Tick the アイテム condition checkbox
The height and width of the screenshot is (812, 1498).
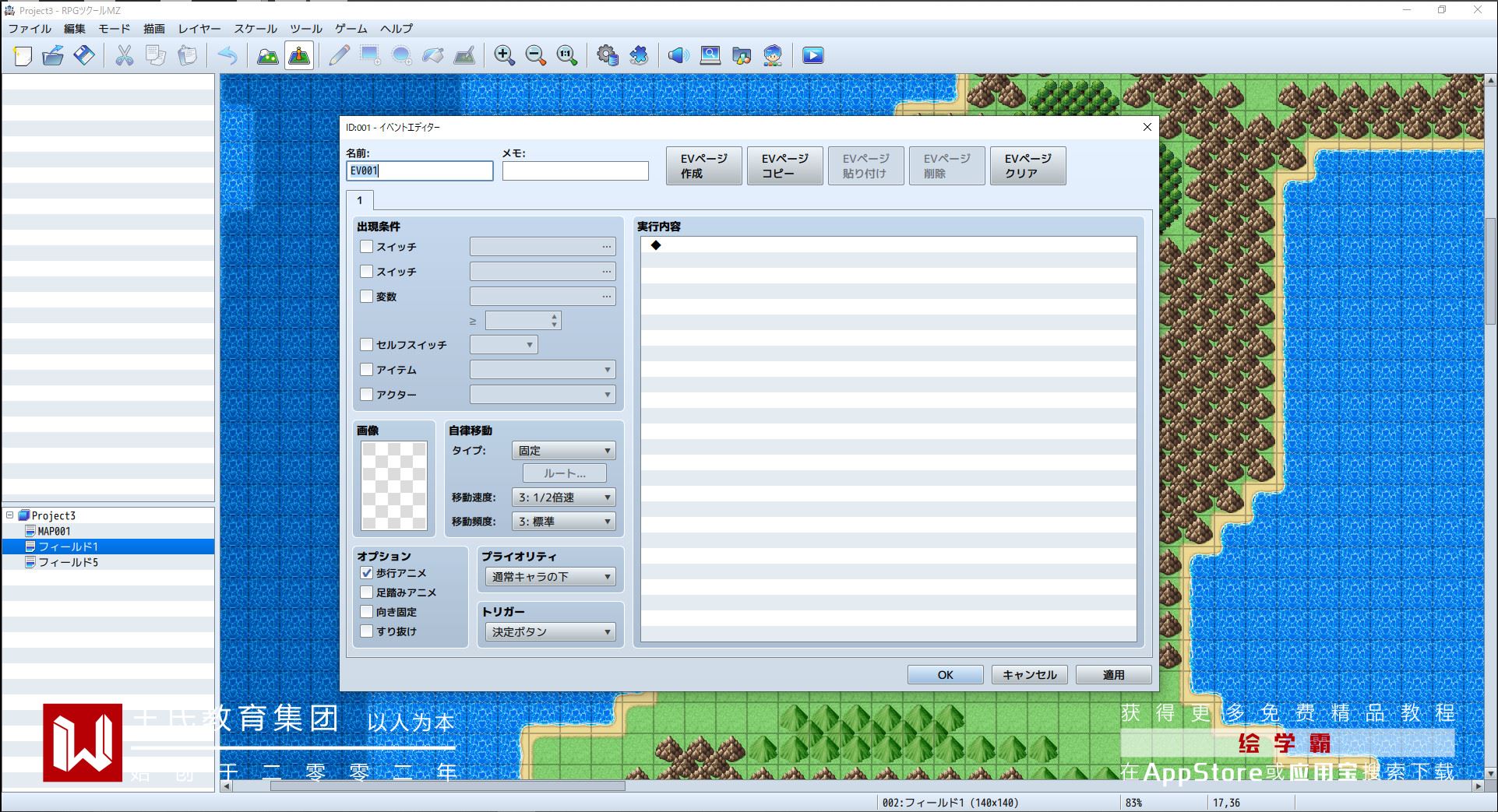(x=367, y=370)
